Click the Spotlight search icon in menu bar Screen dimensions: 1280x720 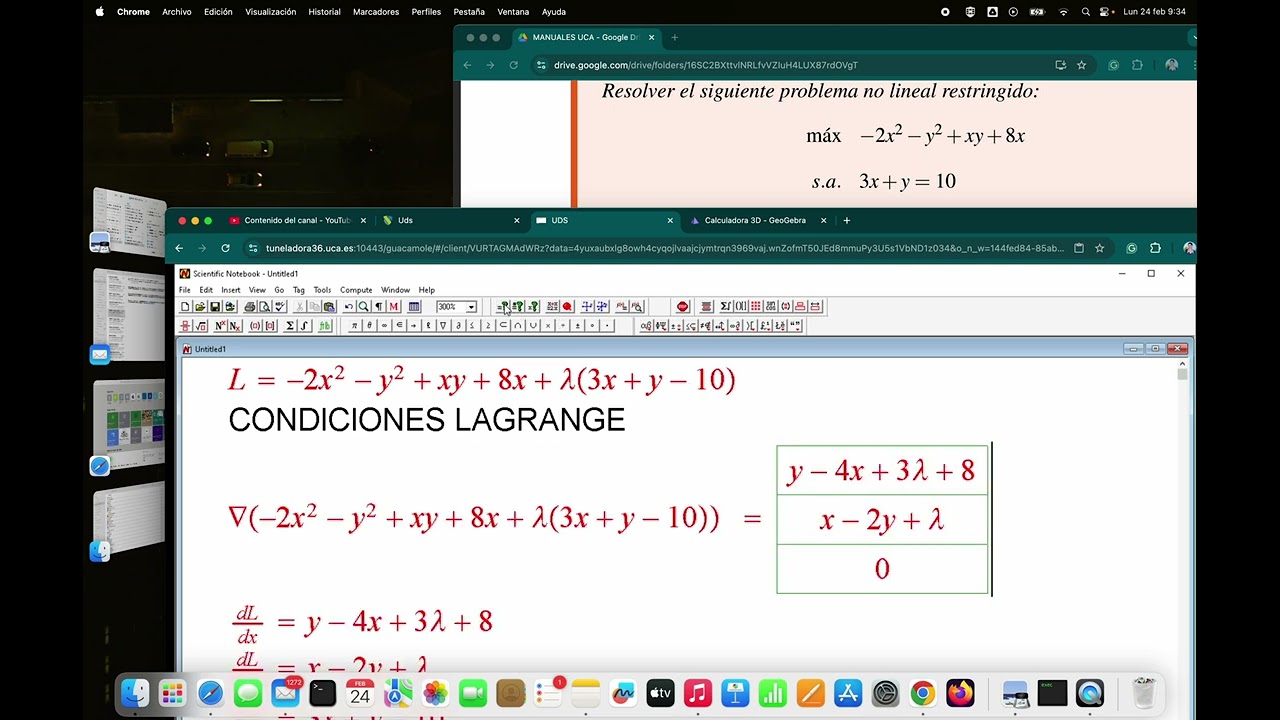coord(1086,12)
